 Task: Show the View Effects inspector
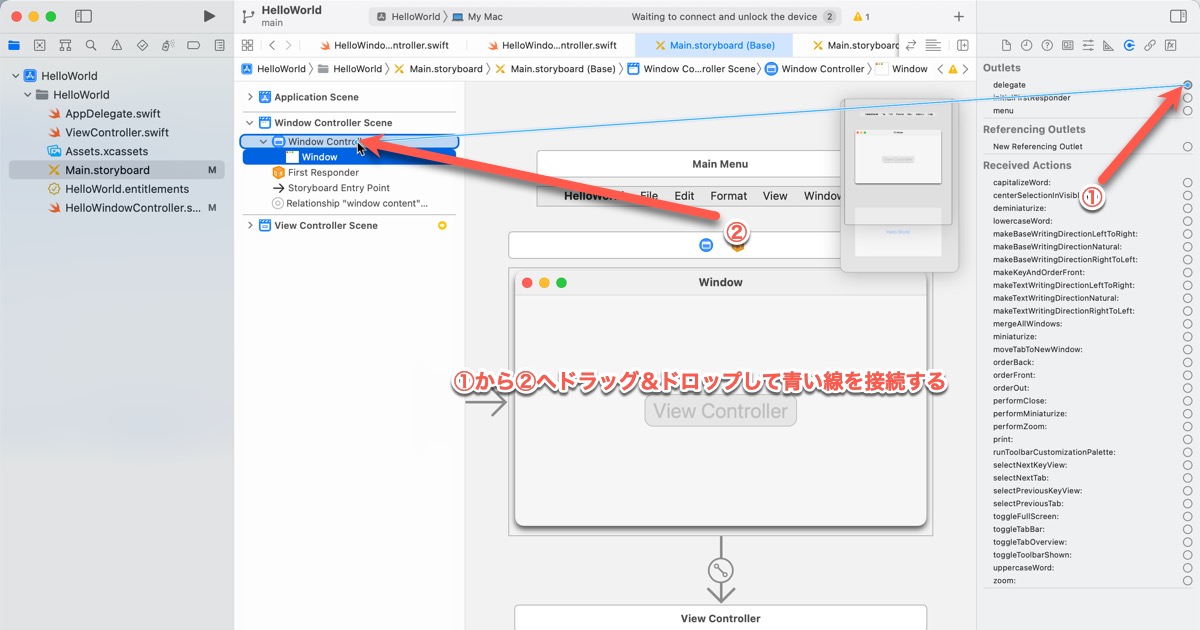coord(1170,45)
